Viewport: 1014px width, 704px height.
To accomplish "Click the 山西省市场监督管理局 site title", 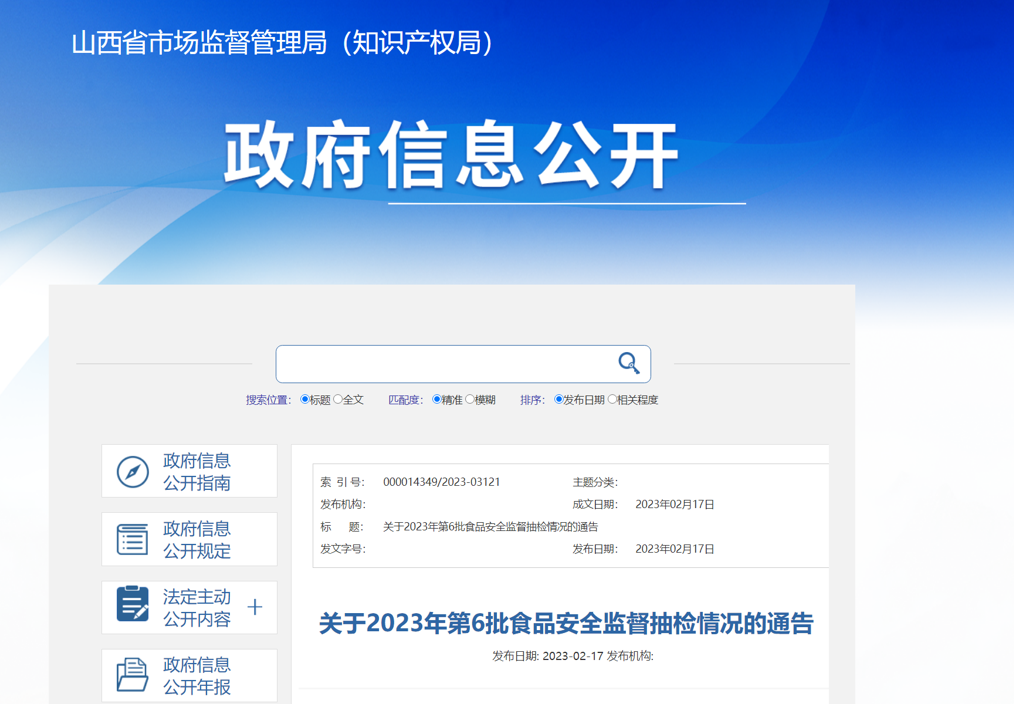I will (283, 43).
